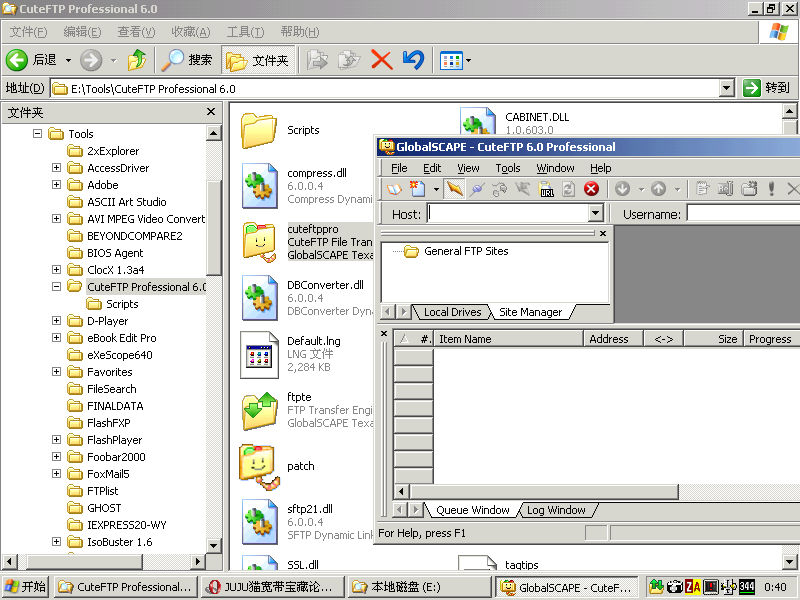This screenshot has height=600, width=800.
Task: Click the Host input field
Action: [x=508, y=213]
